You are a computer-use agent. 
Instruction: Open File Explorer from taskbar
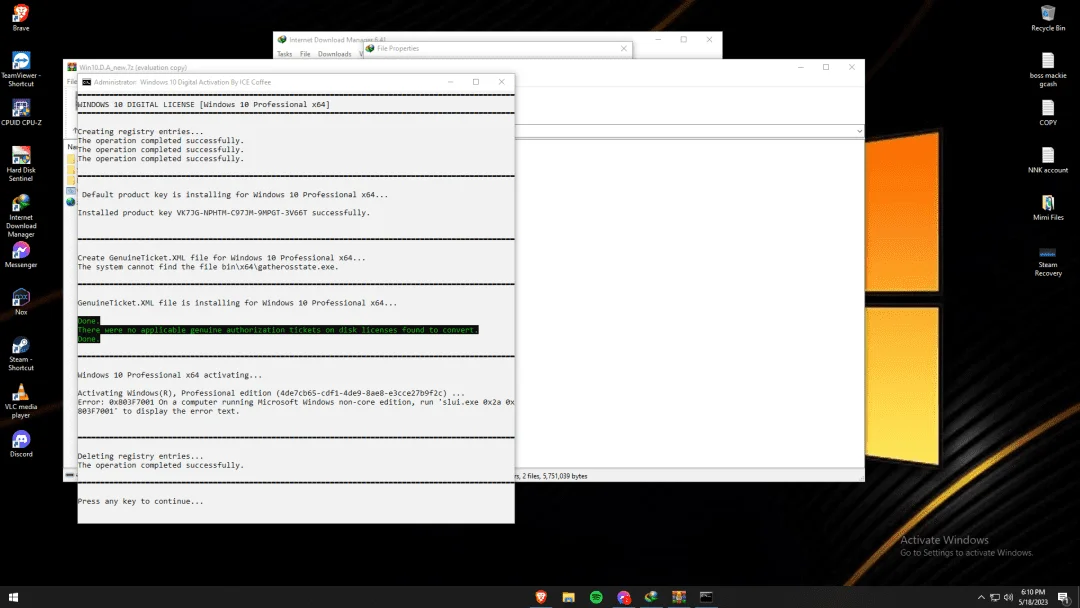(568, 597)
